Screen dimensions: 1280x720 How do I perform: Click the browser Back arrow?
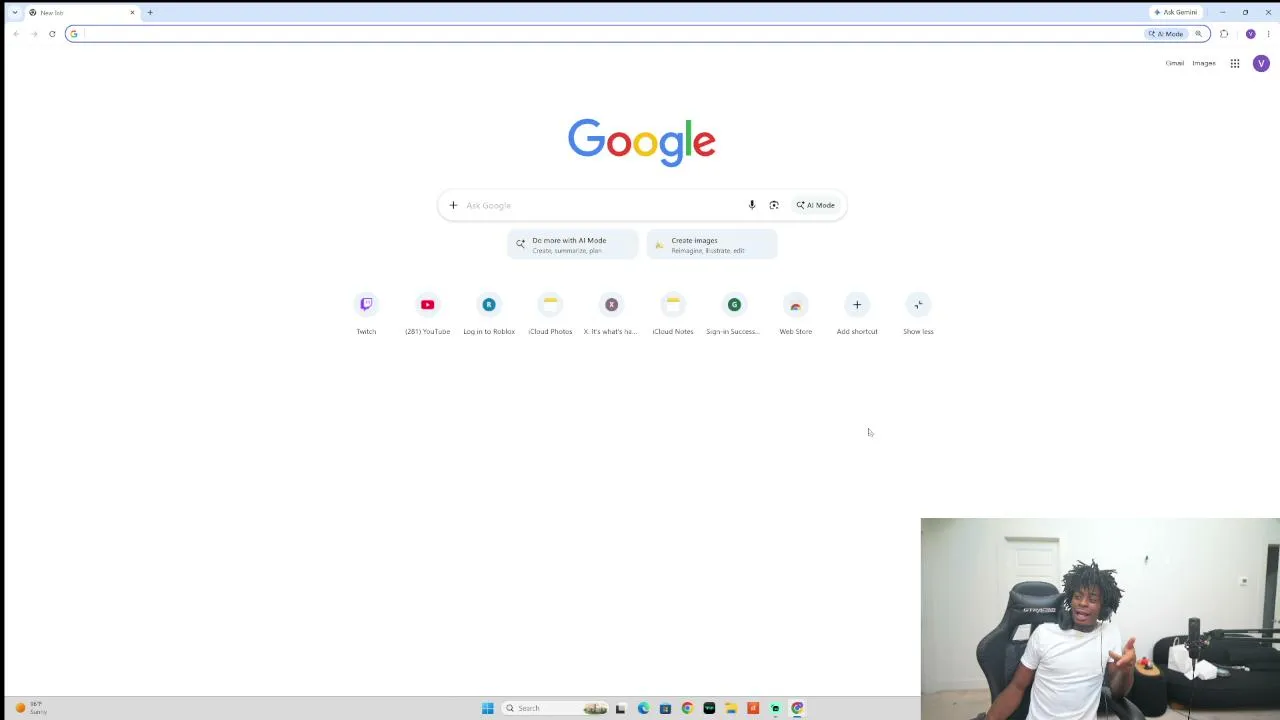click(x=16, y=34)
